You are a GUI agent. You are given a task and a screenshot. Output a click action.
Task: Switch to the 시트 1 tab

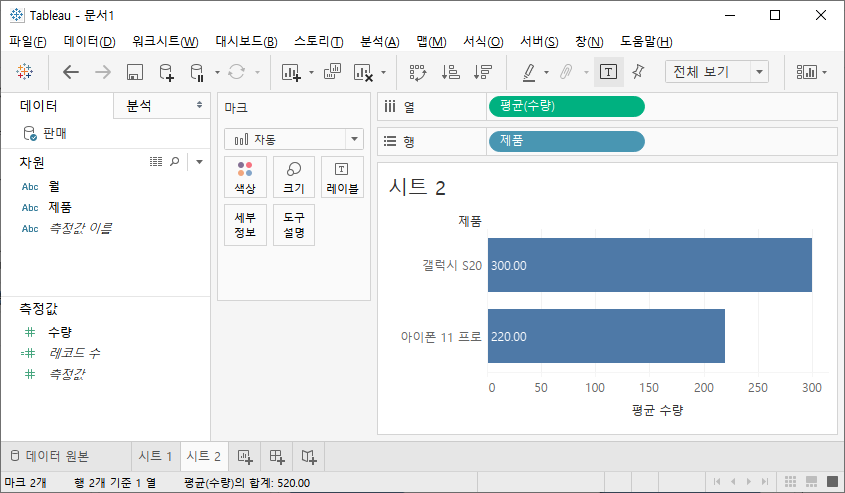click(155, 456)
